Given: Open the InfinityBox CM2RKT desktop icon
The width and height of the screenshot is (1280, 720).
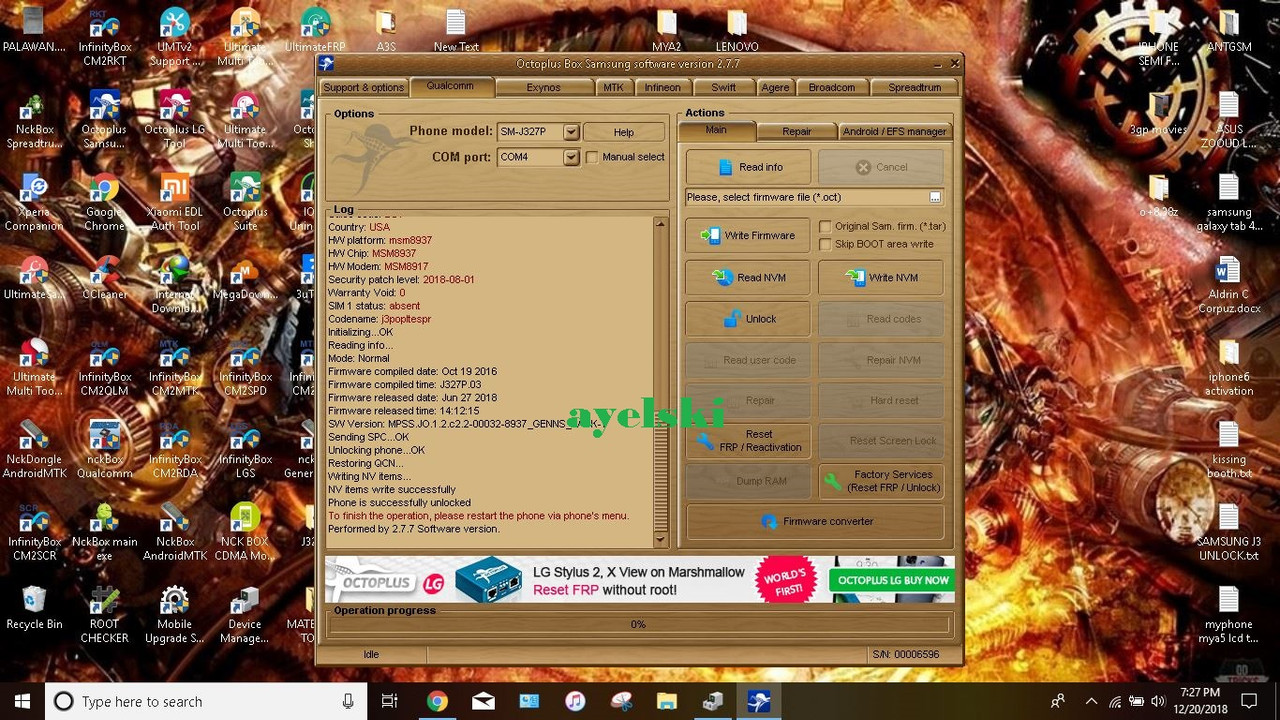Looking at the screenshot, I should click(x=105, y=34).
